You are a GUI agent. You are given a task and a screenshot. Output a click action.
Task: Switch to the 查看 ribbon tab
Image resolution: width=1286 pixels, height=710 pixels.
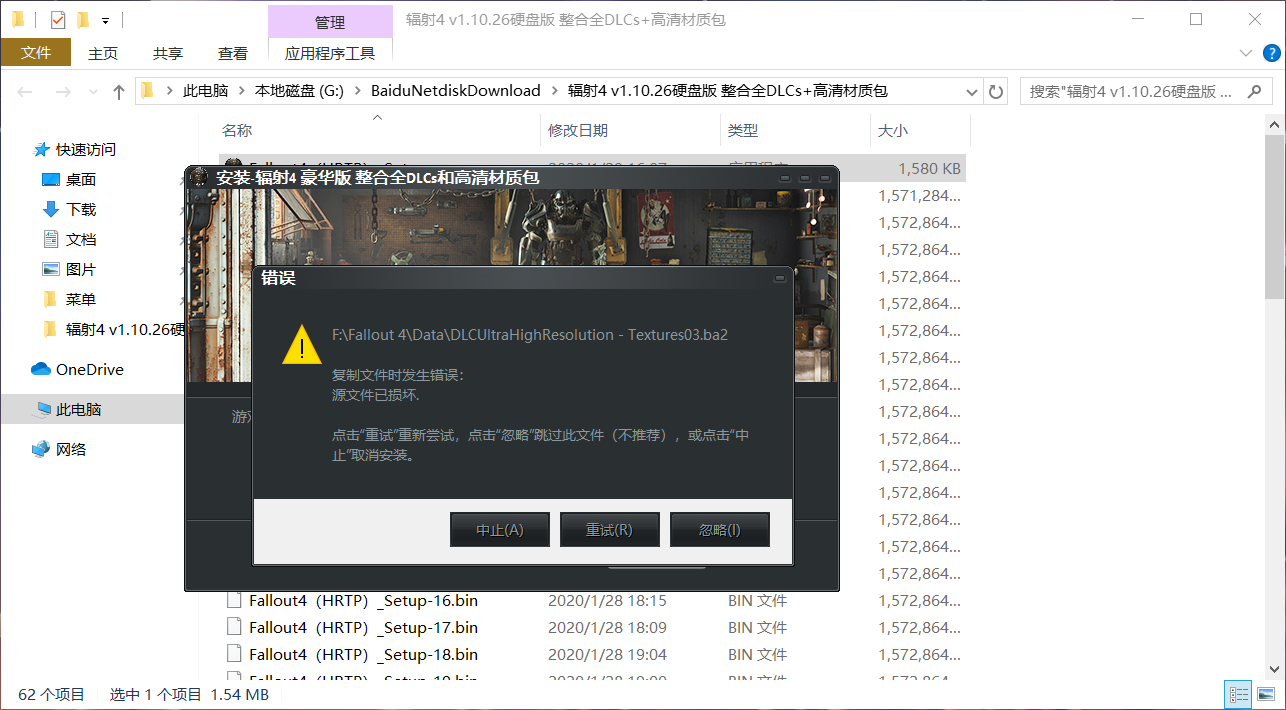(x=233, y=53)
